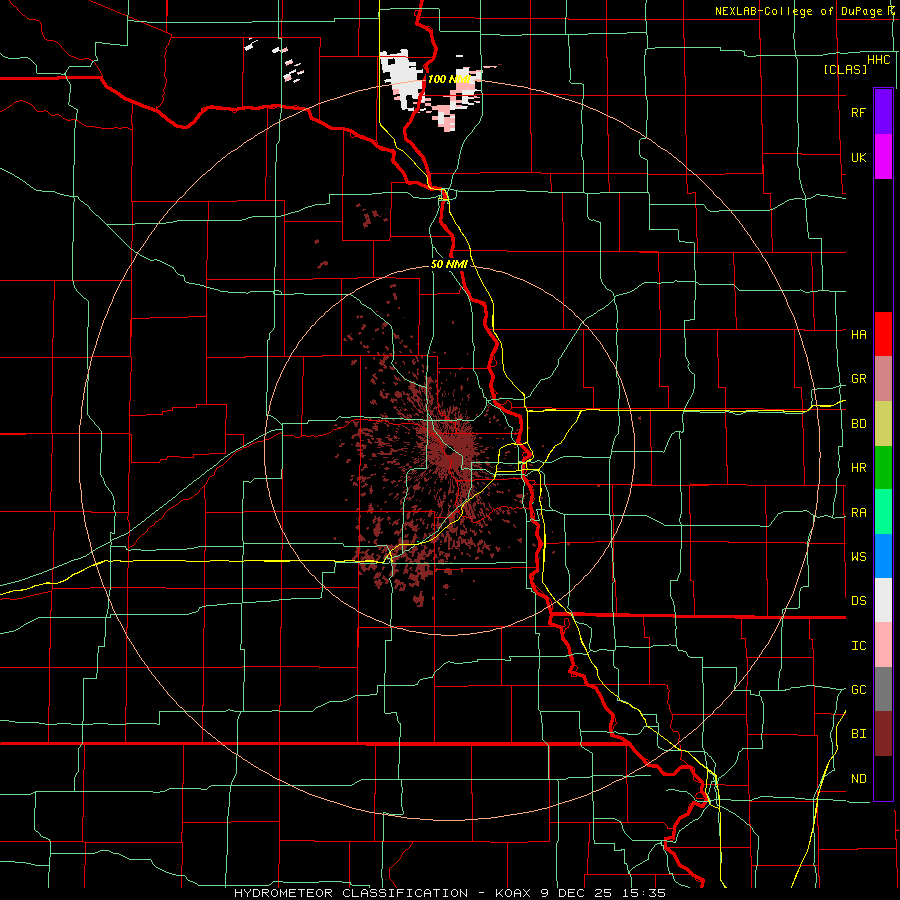The image size is (900, 900).
Task: Click the HHC product label
Action: [x=878, y=60]
